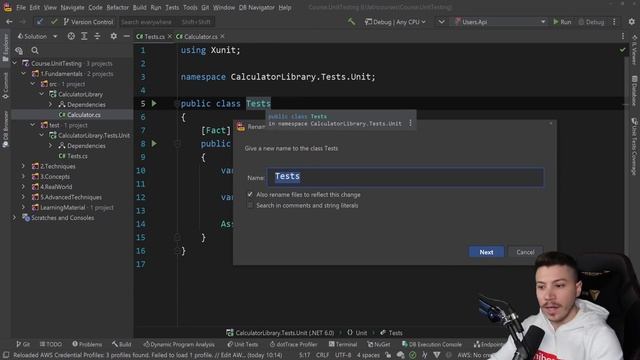Click the run test gutter icon on line 5
The image size is (640, 360).
154,103
